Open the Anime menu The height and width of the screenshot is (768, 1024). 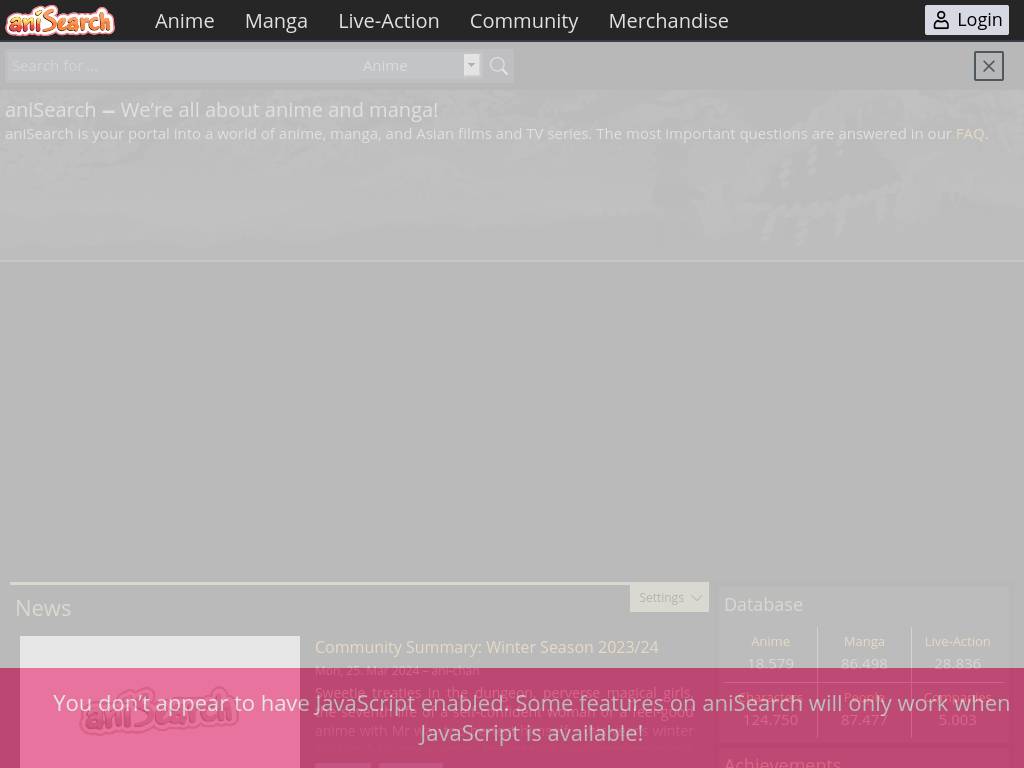pos(184,20)
